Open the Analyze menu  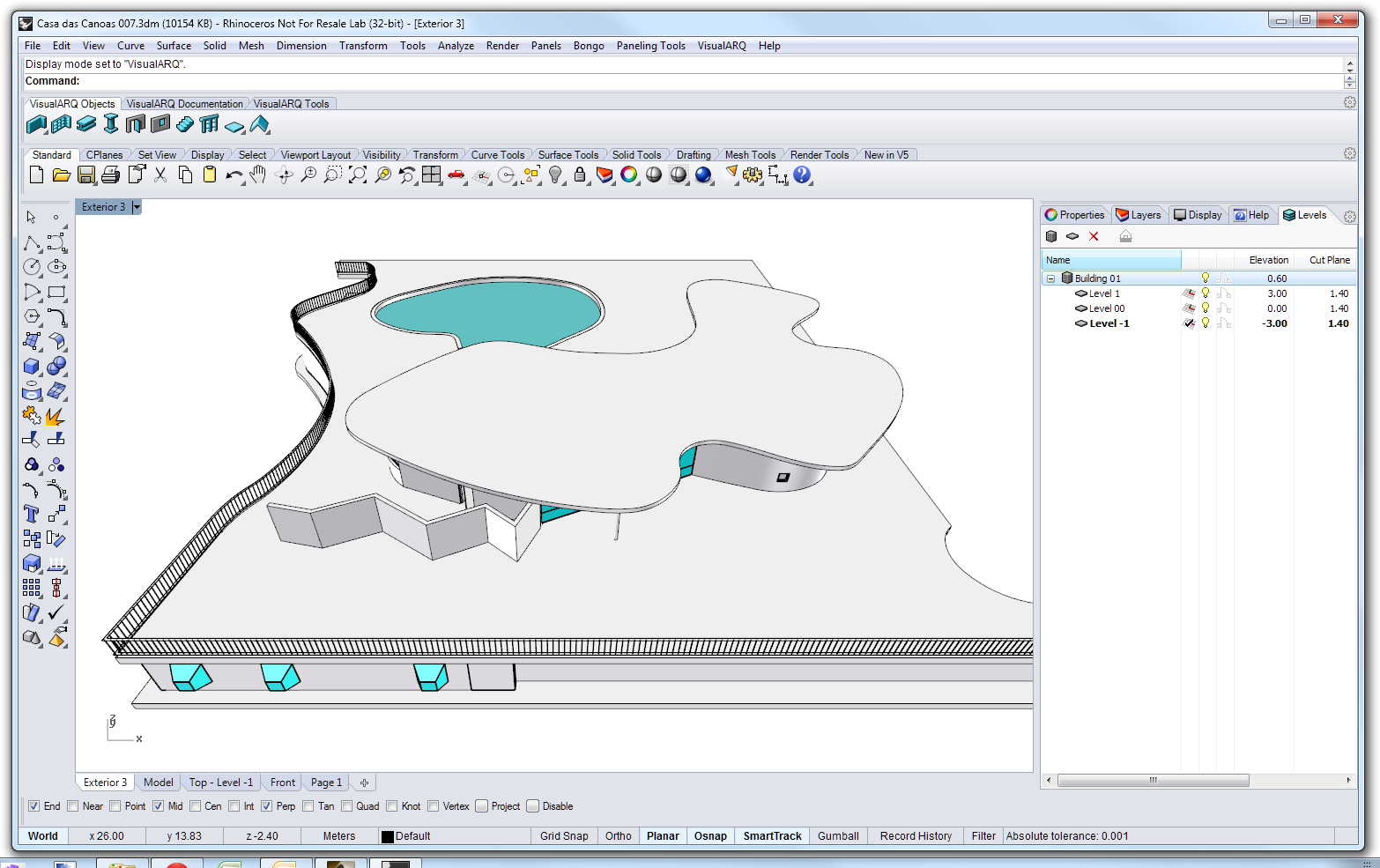pyautogui.click(x=456, y=46)
